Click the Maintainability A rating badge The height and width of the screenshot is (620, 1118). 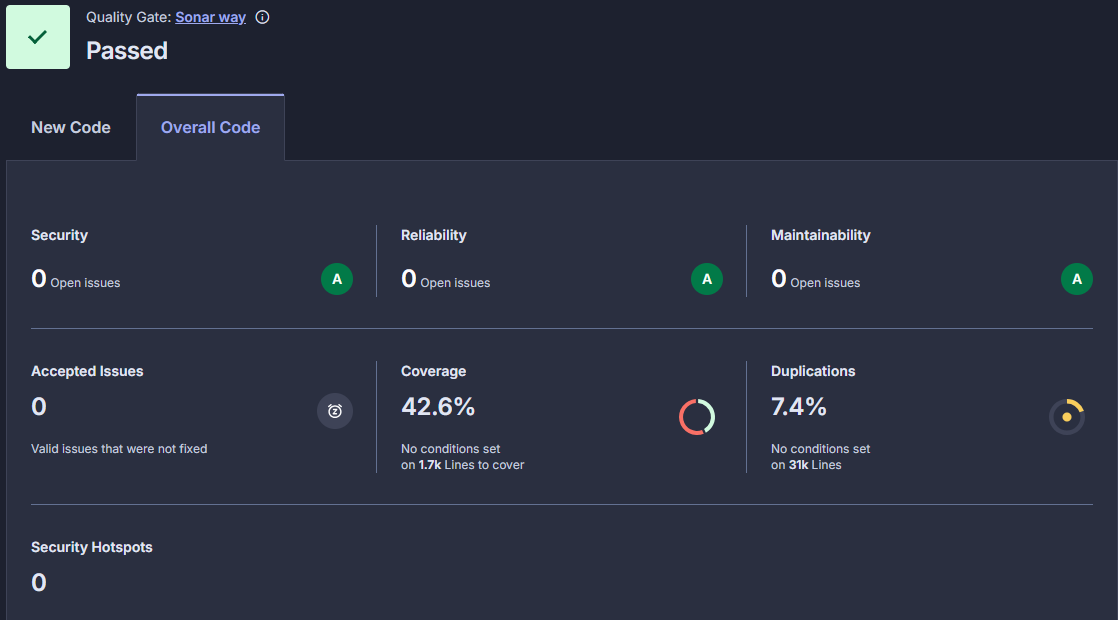[x=1077, y=279]
